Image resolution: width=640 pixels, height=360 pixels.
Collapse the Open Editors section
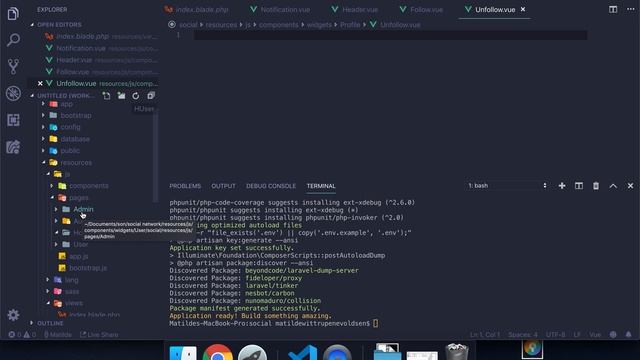(x=59, y=24)
